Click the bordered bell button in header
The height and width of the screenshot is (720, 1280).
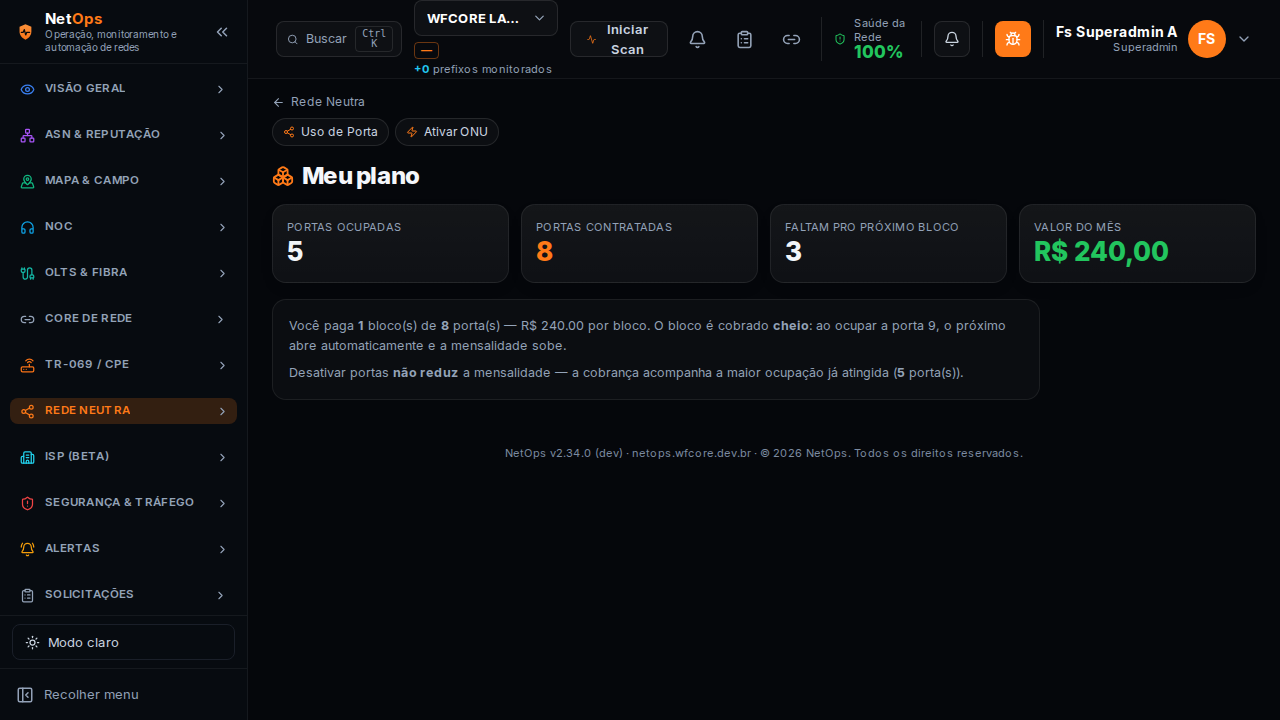[952, 39]
